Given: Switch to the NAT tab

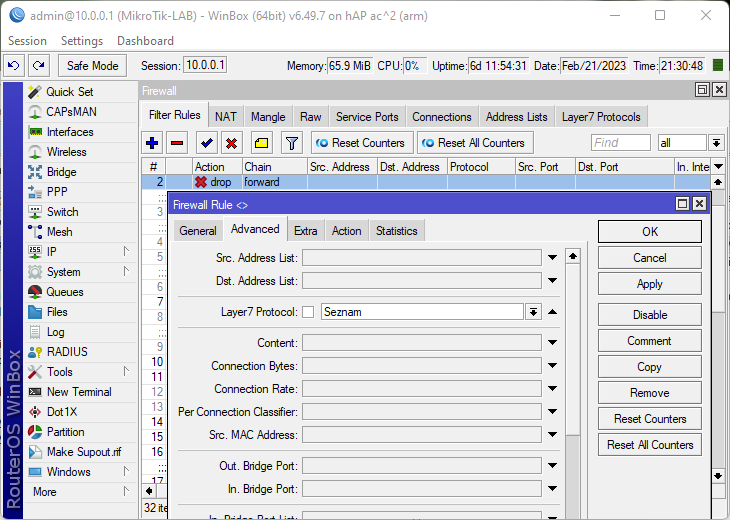Looking at the screenshot, I should (x=226, y=117).
